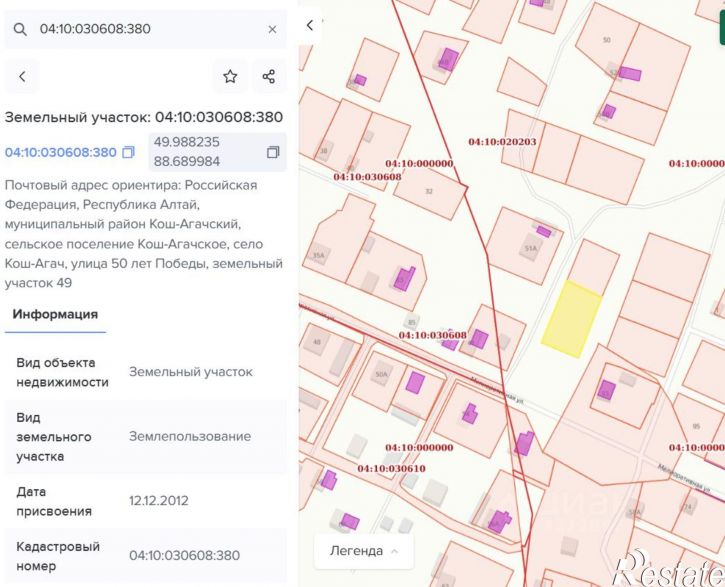Click the search magnifier icon
The height and width of the screenshot is (587, 725).
point(20,29)
